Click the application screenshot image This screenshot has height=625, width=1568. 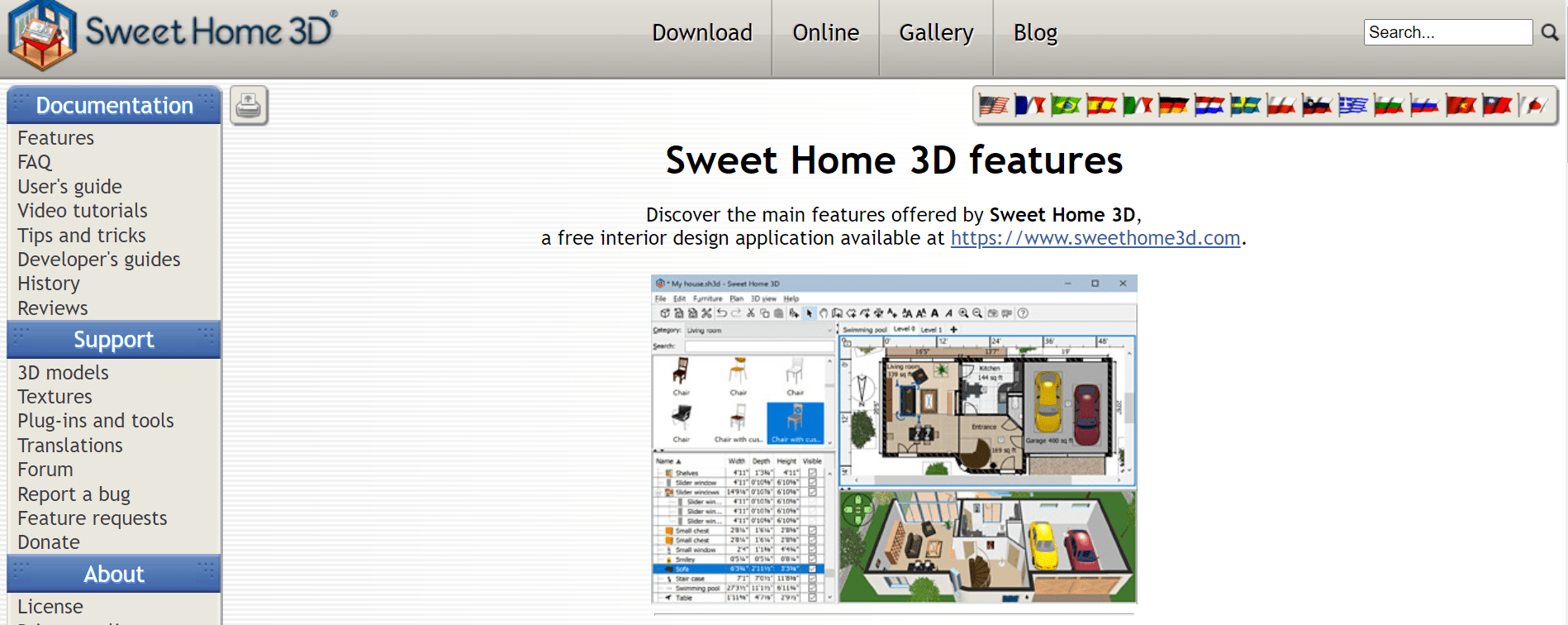pos(894,439)
